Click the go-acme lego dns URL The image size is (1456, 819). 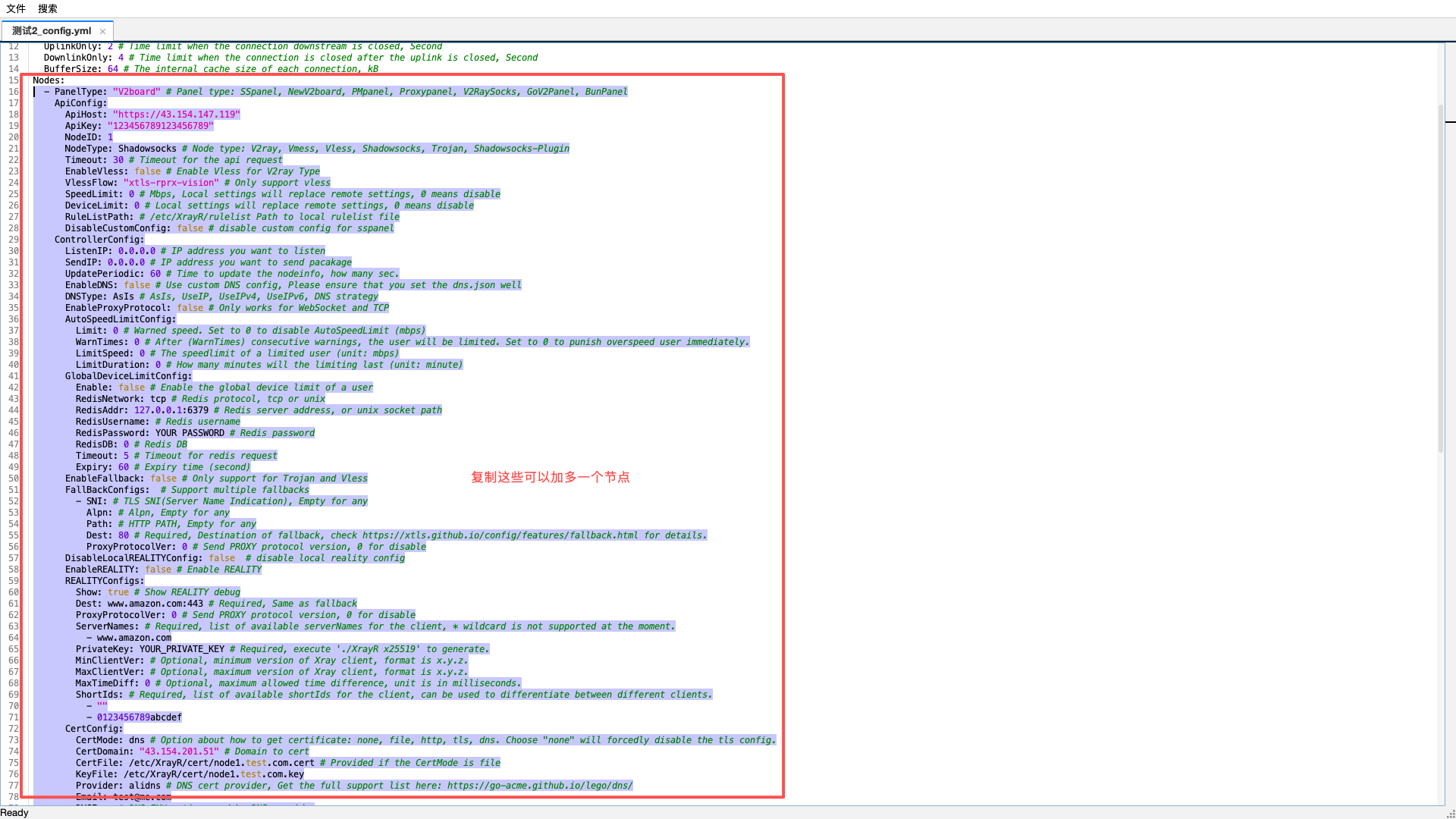(x=540, y=786)
